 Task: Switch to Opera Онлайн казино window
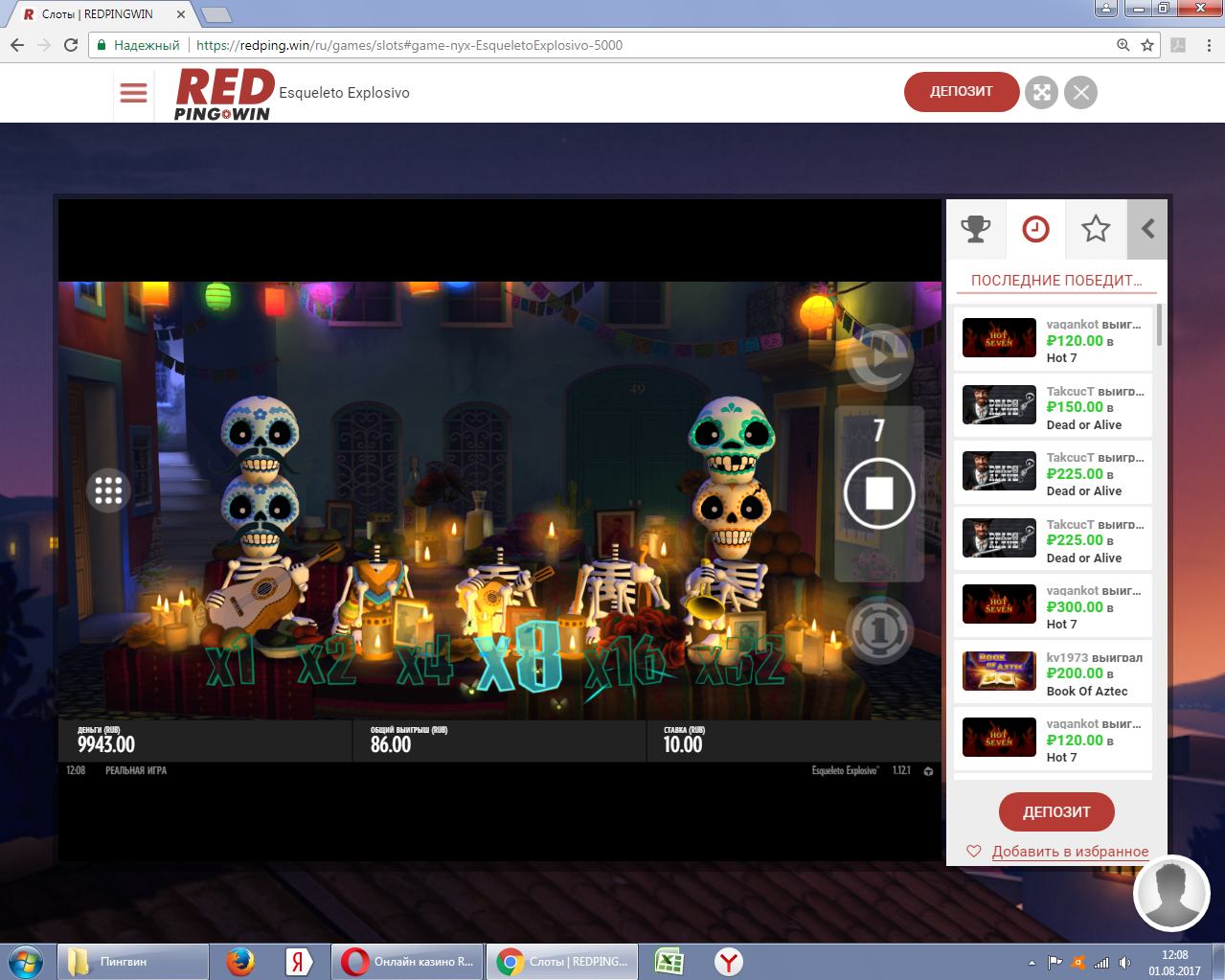(407, 962)
